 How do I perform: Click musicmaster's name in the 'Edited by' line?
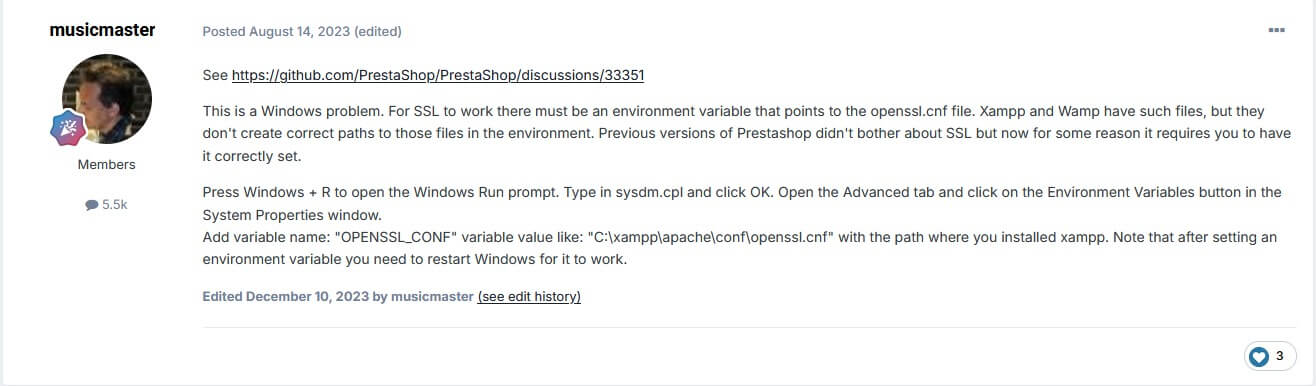pos(432,297)
